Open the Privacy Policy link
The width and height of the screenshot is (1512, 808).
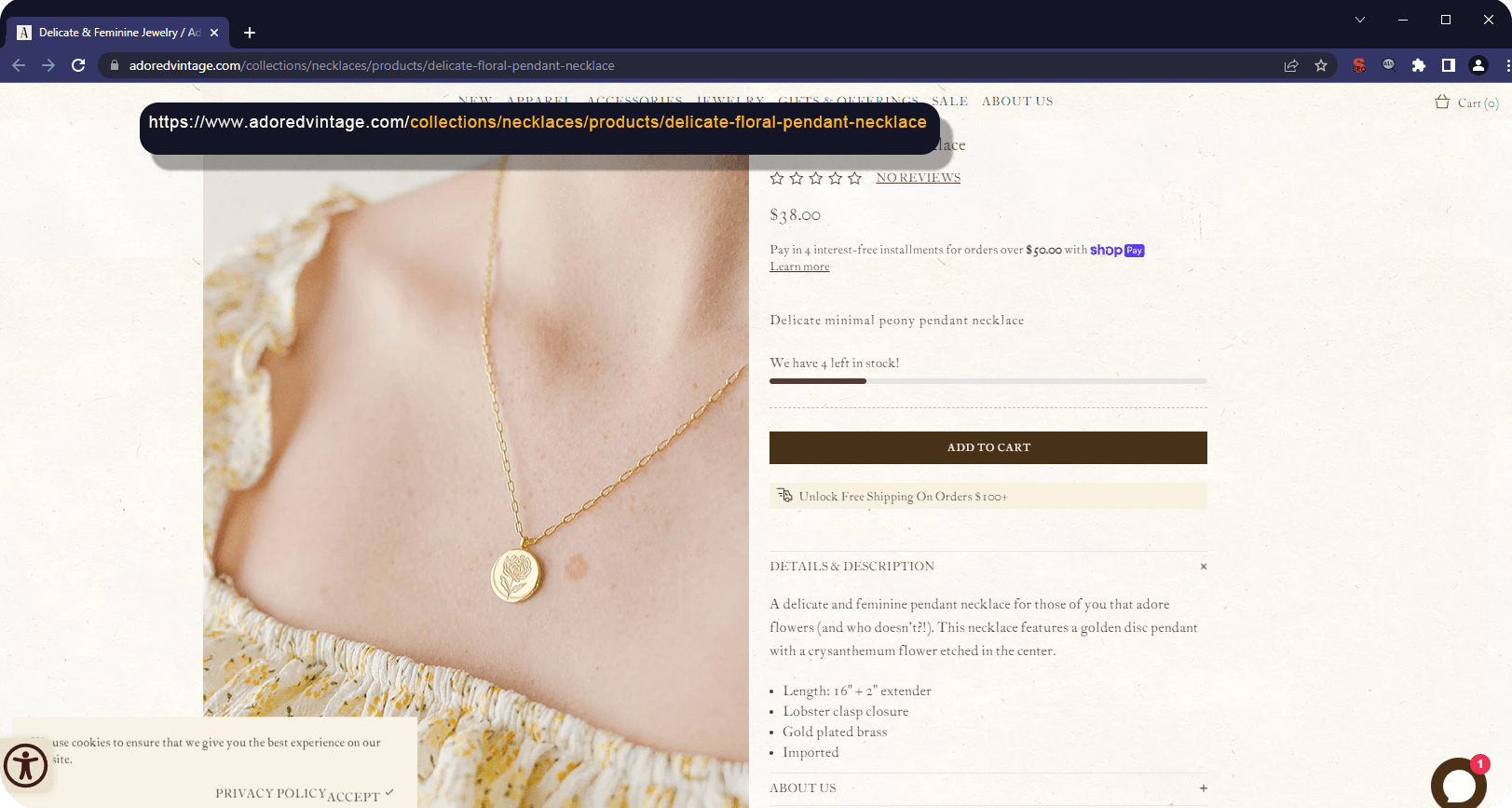pos(271,793)
